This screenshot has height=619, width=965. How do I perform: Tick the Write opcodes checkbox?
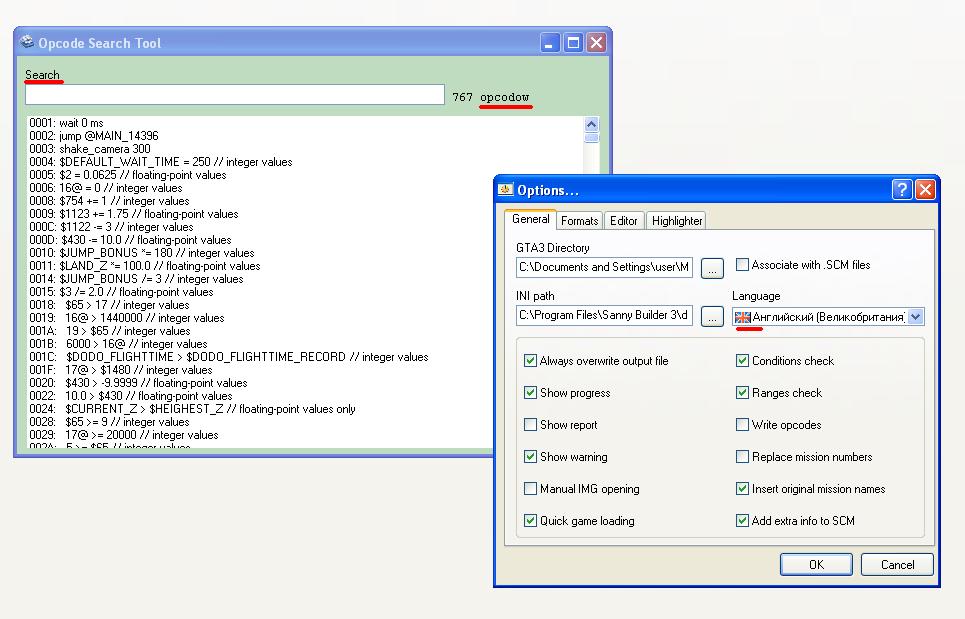point(743,425)
